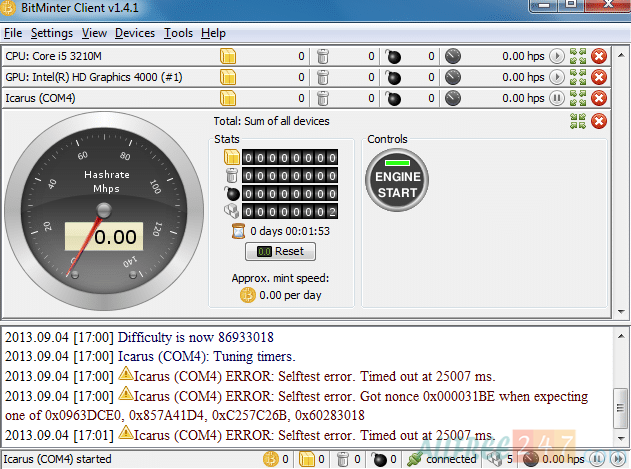Remove the Icarus (COM4) device row
The height and width of the screenshot is (469, 631).
(x=599, y=98)
